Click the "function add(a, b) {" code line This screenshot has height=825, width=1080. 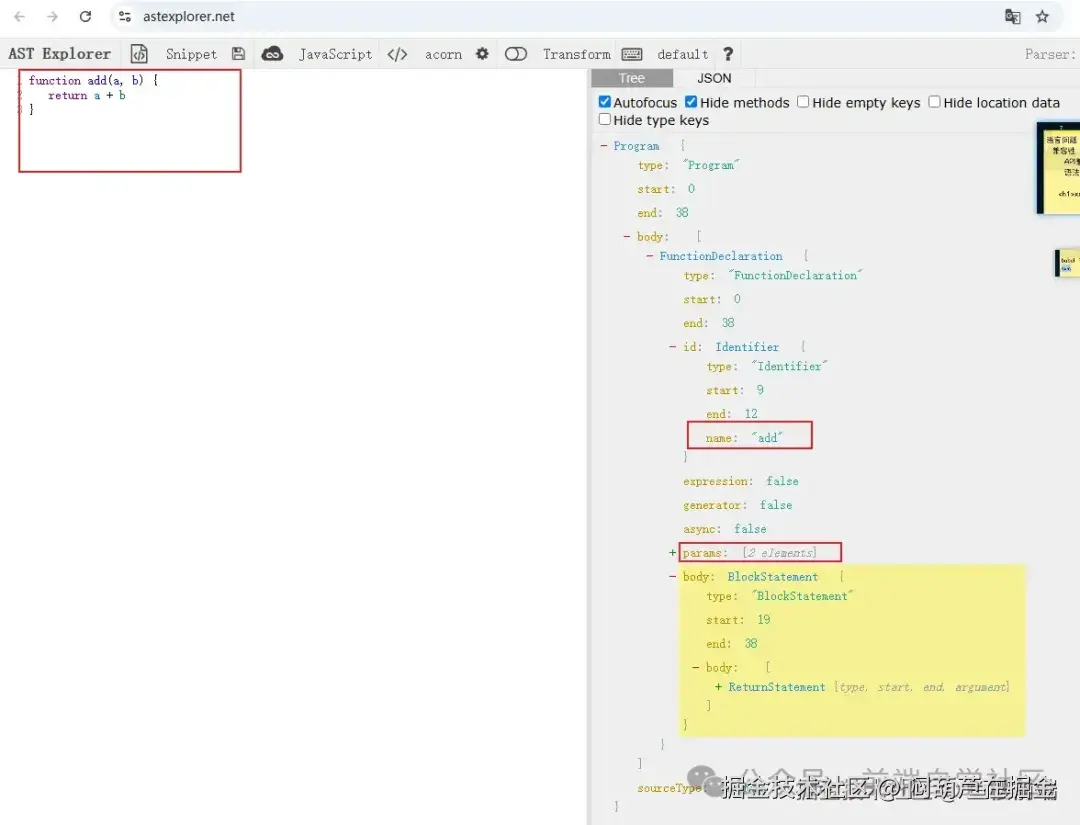click(x=94, y=81)
